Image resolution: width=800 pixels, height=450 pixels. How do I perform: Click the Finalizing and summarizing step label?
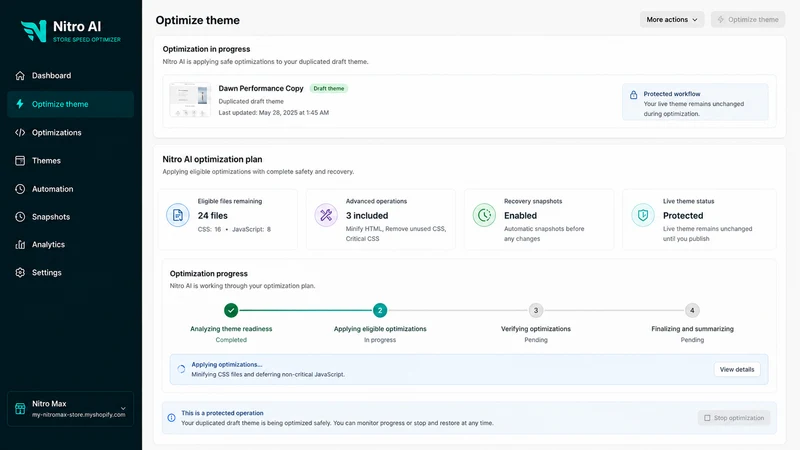(692, 329)
